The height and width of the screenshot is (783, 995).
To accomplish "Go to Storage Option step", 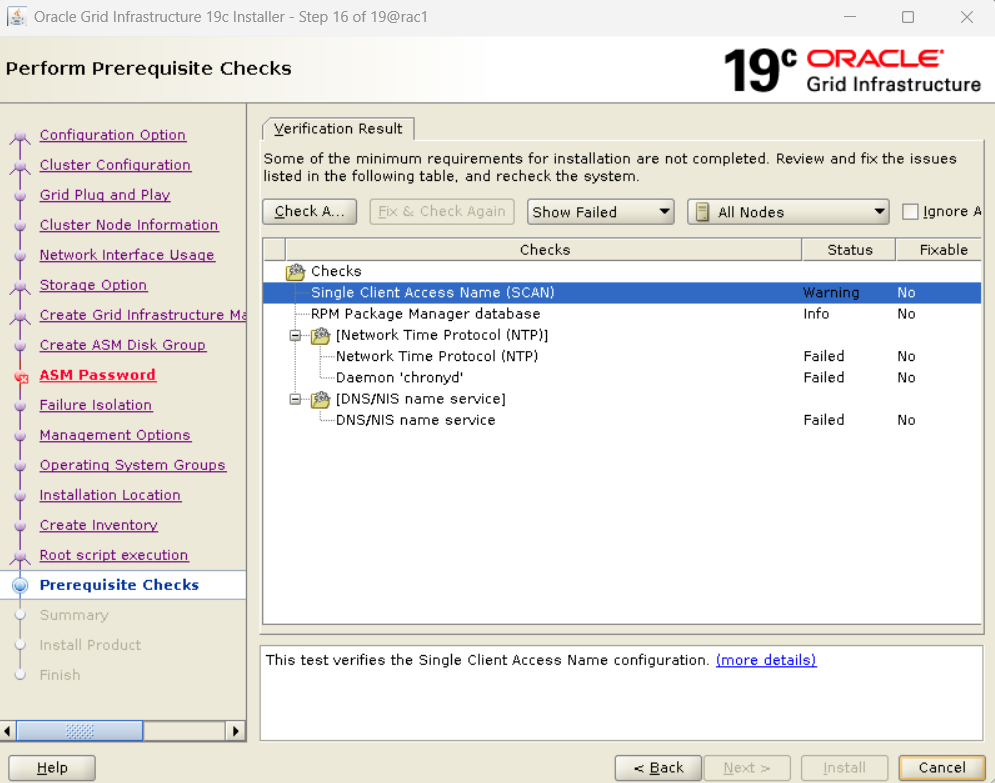I will (x=93, y=285).
